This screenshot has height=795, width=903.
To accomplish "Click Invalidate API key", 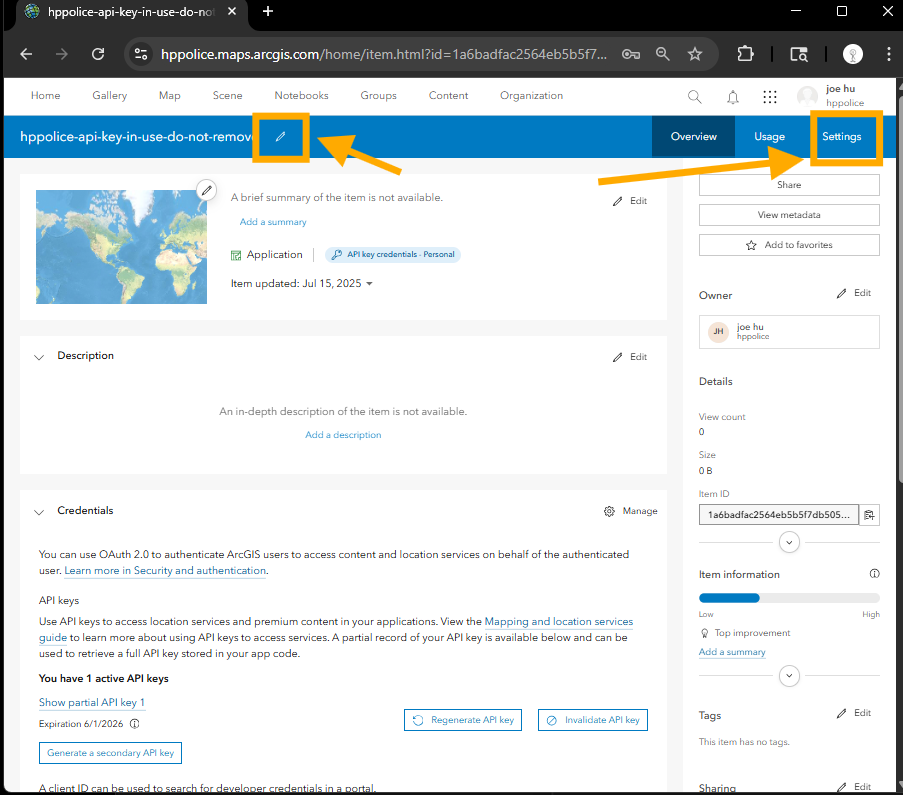I will coord(593,720).
